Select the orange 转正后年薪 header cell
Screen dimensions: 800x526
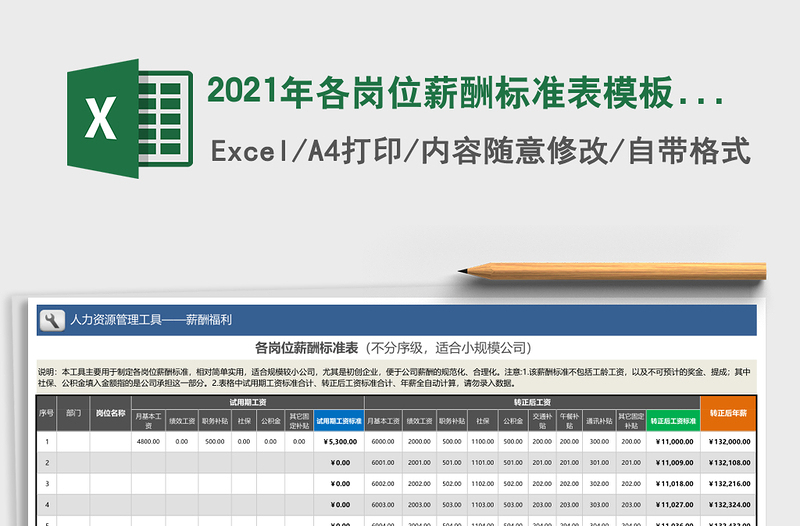tap(728, 413)
